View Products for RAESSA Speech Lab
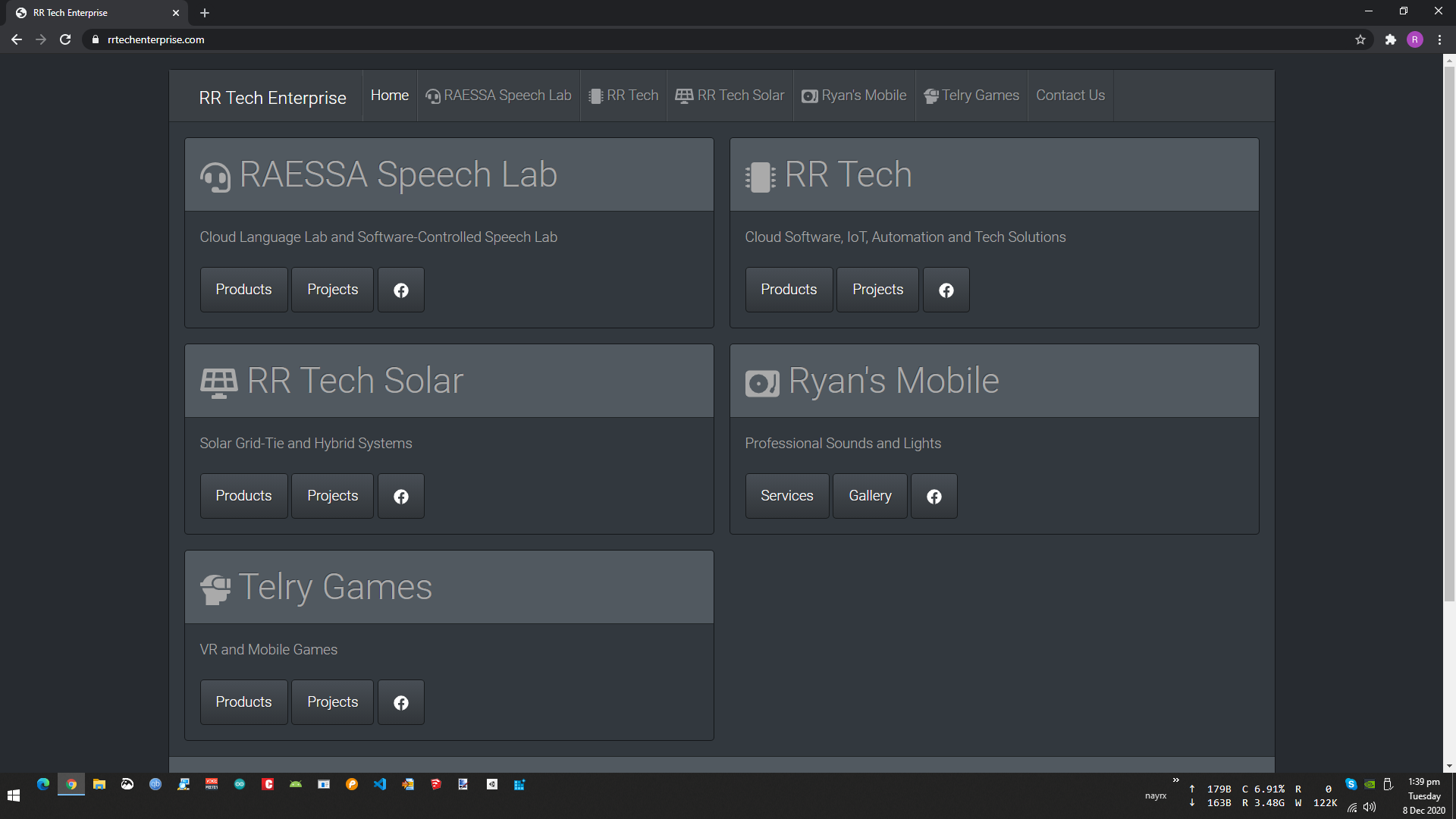The height and width of the screenshot is (819, 1456). 243,290
